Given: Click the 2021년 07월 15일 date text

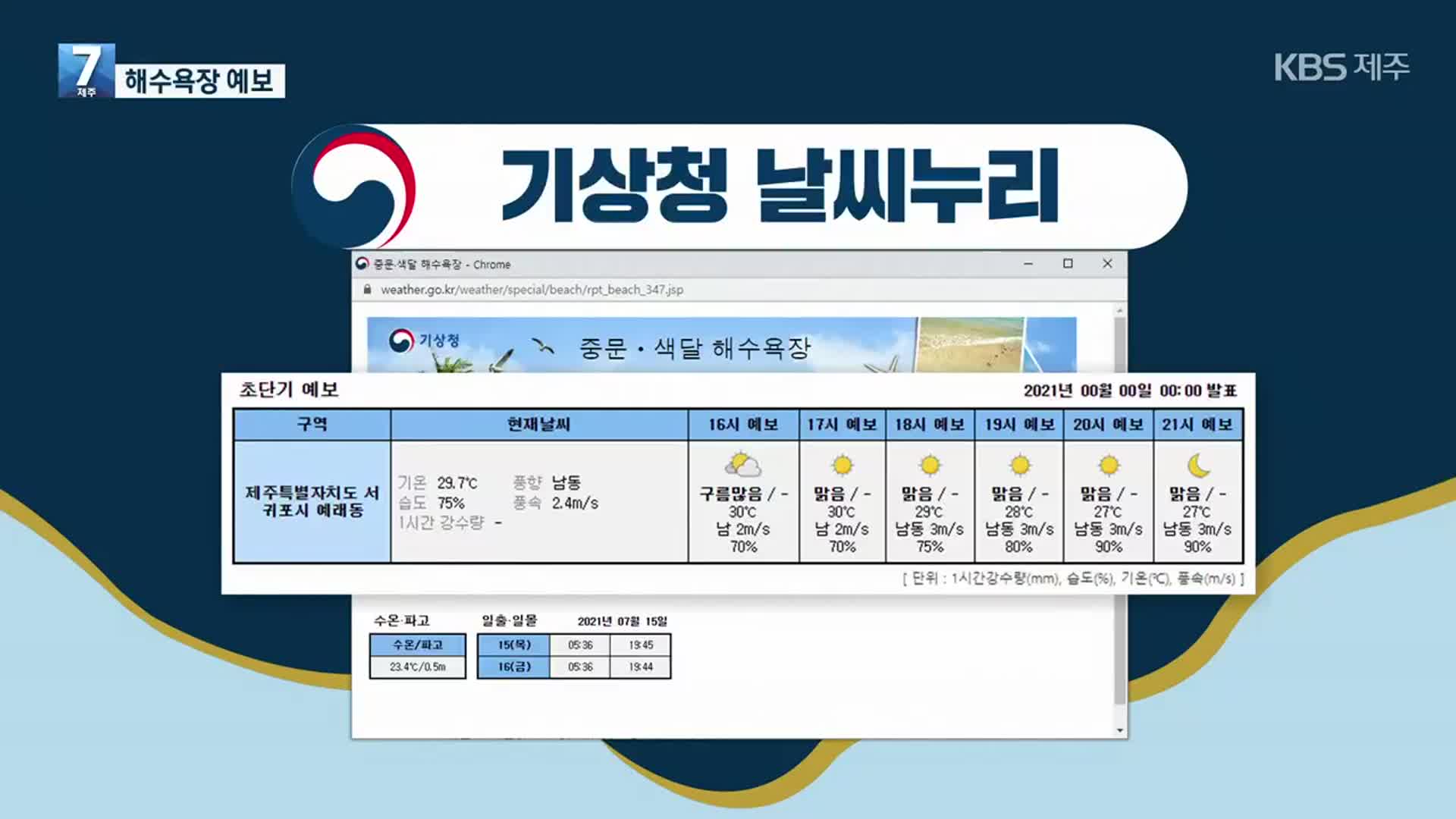Looking at the screenshot, I should [x=623, y=622].
